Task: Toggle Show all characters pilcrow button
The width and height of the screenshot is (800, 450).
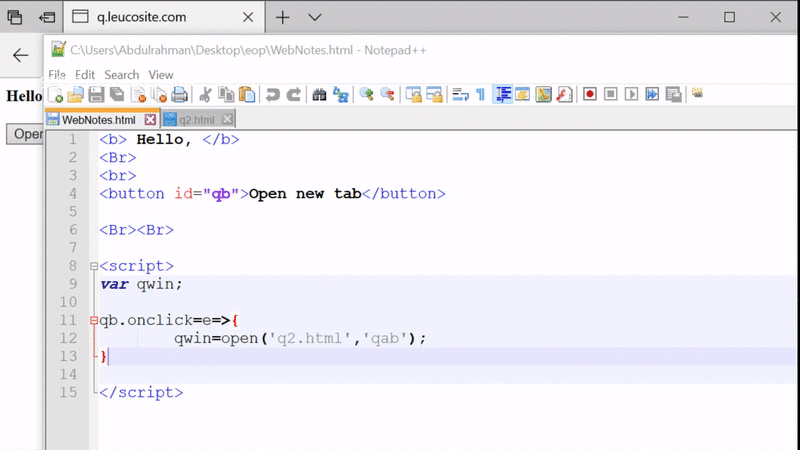Action: point(481,95)
